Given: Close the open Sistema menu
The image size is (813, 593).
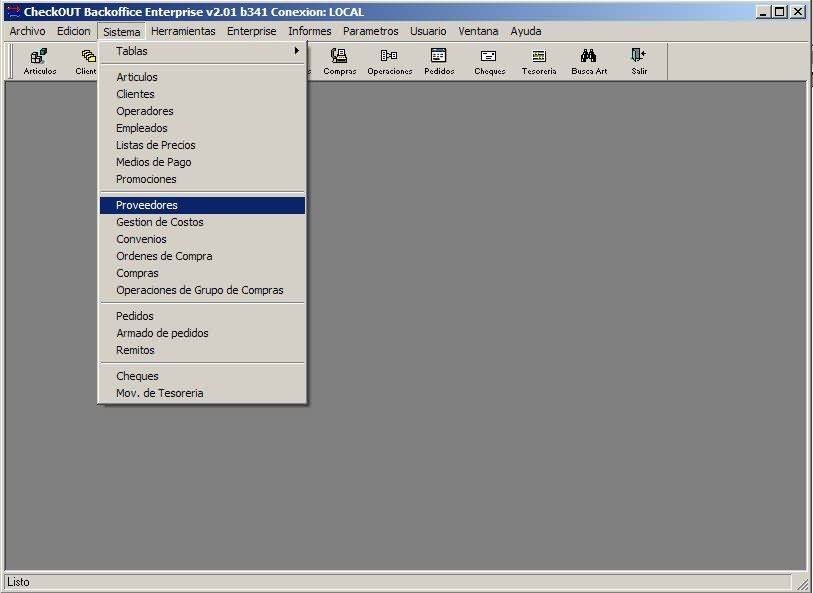Looking at the screenshot, I should pyautogui.click(x=121, y=32).
